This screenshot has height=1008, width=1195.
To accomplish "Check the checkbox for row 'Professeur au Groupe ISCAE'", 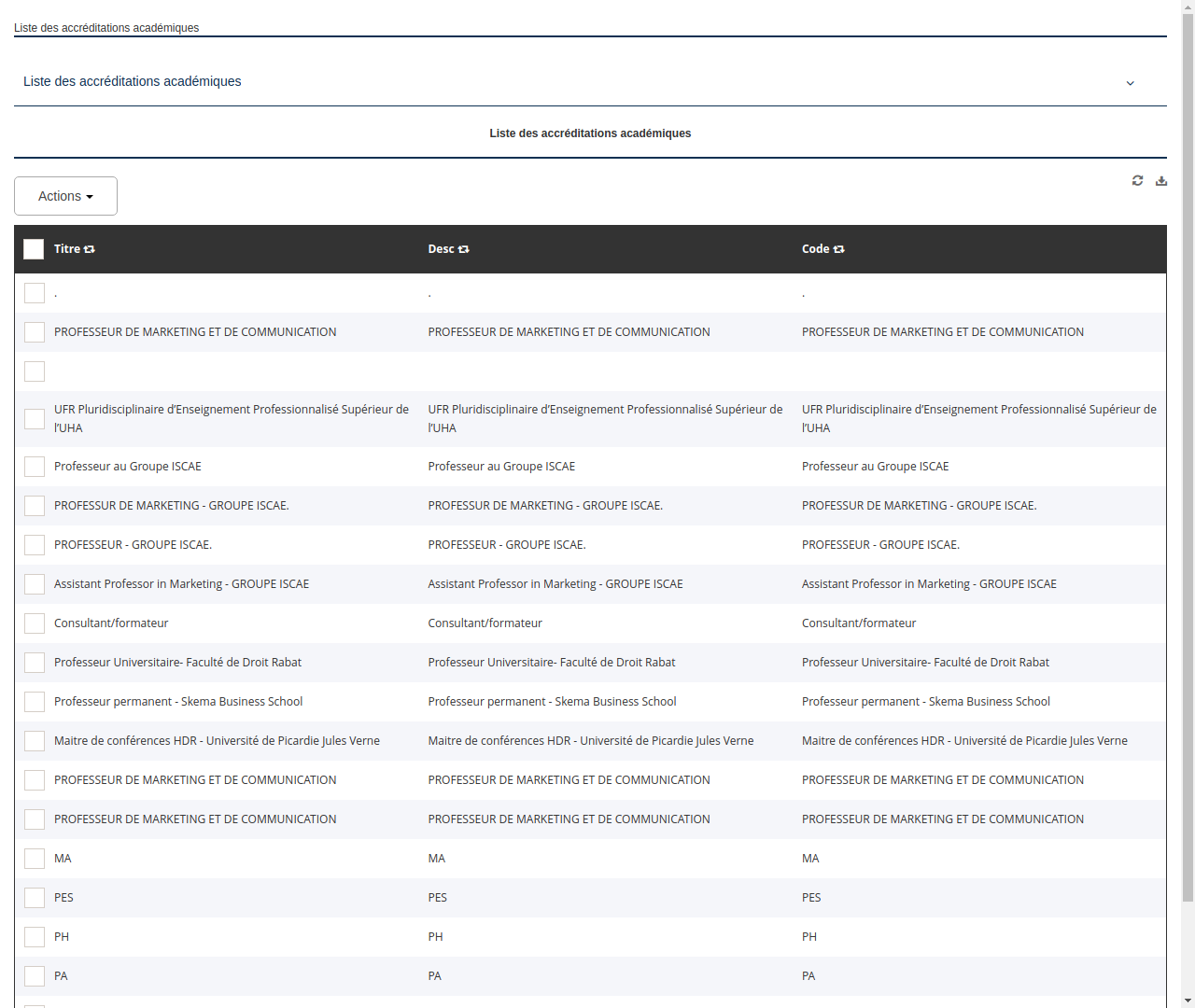I will (35, 466).
